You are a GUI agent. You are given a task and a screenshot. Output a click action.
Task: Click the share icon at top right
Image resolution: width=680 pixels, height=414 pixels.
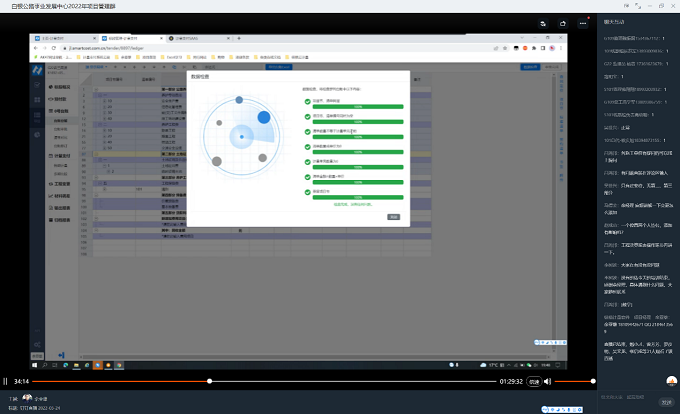coord(562,22)
